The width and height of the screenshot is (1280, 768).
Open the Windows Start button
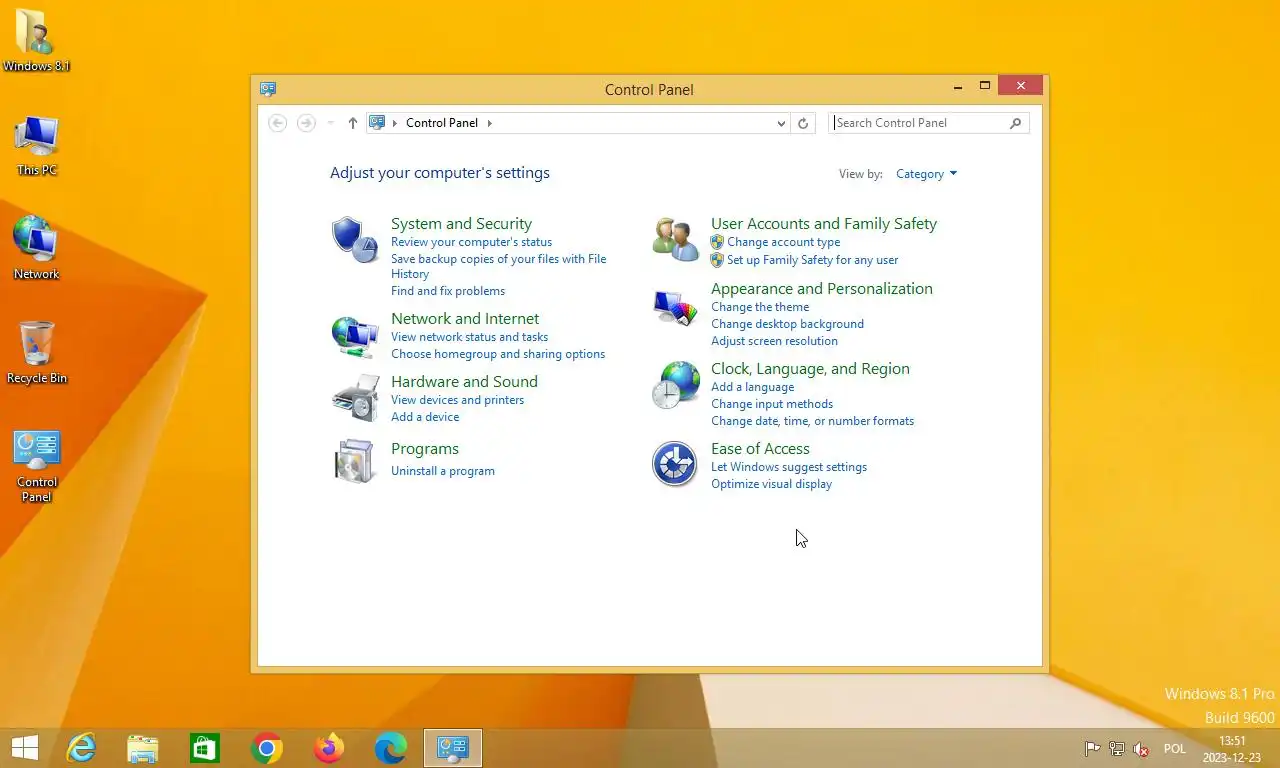pos(24,748)
